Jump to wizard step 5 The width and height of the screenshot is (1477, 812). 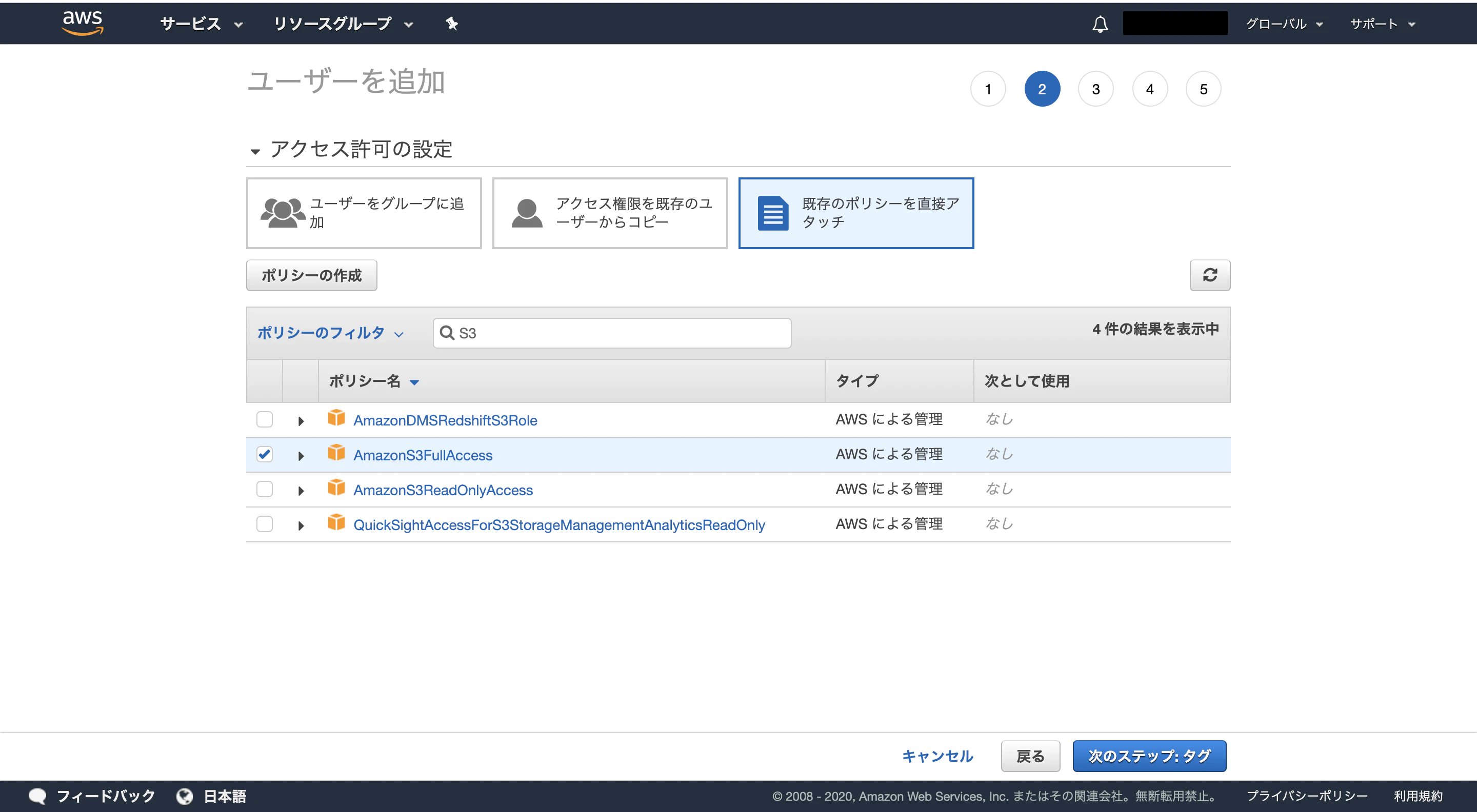(1204, 89)
